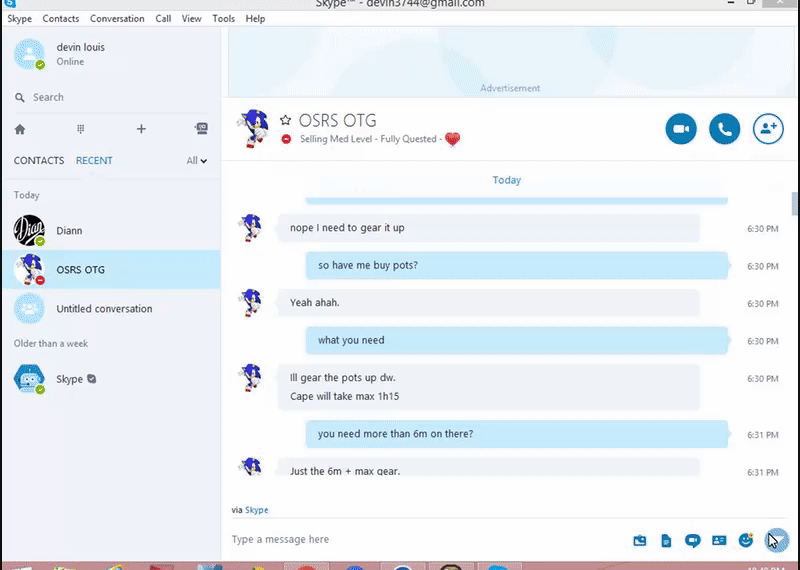Click the via Skype link
This screenshot has height=570, width=800.
click(256, 510)
